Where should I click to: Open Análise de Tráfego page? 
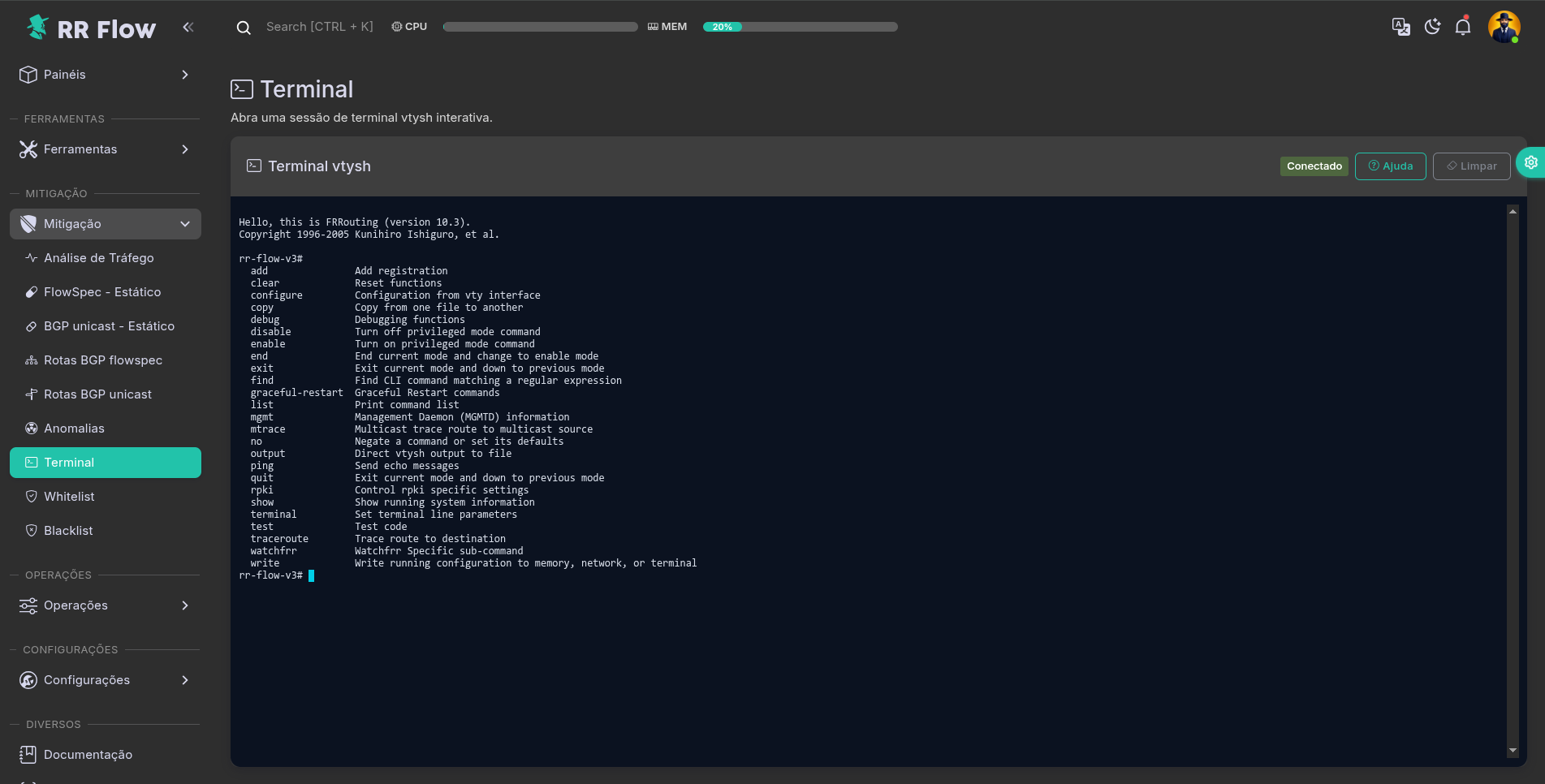pos(98,258)
